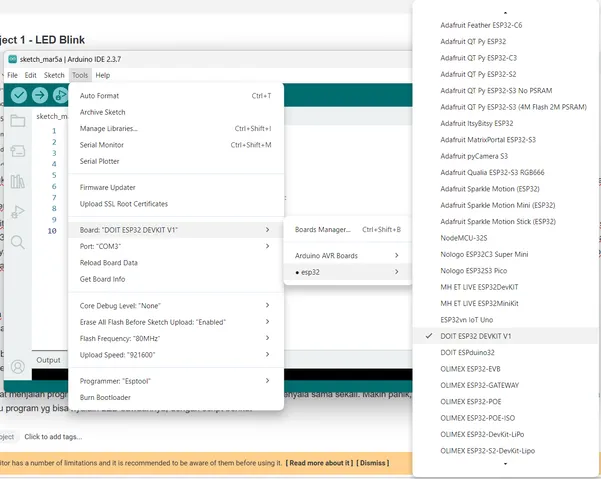Open Serial Plotter
This screenshot has height=479, width=601.
176,161
